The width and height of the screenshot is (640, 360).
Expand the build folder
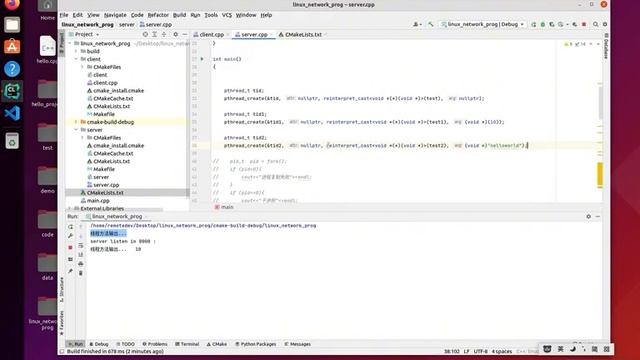pos(76,51)
